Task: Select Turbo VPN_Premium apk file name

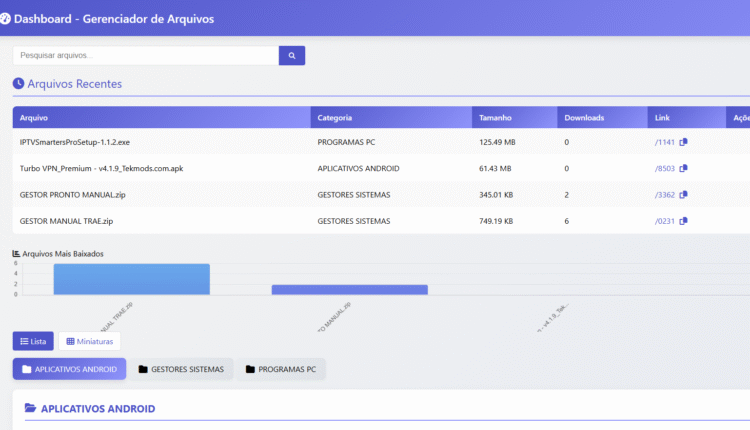Action: 101,168
